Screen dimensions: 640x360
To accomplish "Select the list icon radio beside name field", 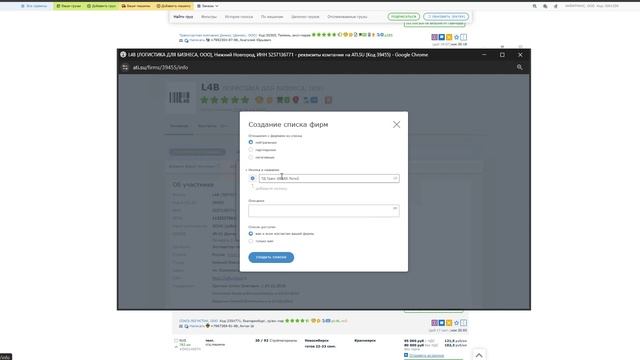I will (252, 178).
